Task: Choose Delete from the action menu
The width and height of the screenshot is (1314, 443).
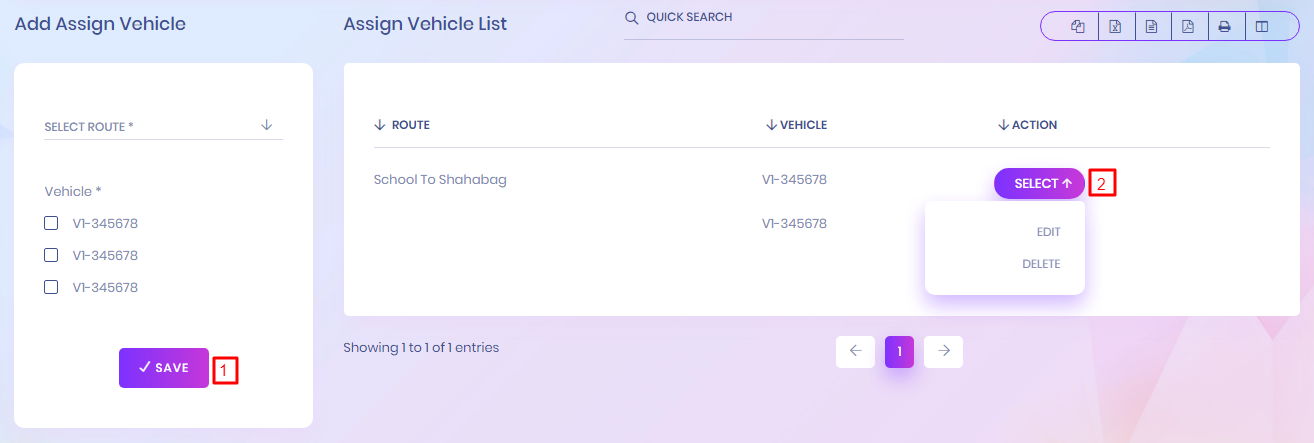Action: pos(1040,264)
